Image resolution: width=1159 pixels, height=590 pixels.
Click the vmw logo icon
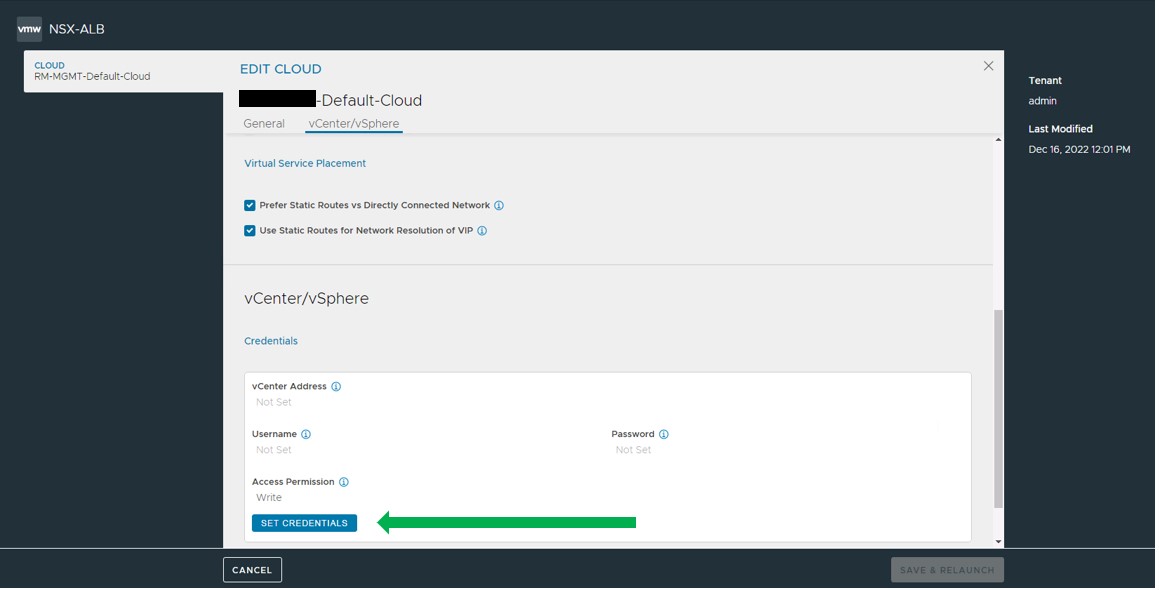point(29,30)
